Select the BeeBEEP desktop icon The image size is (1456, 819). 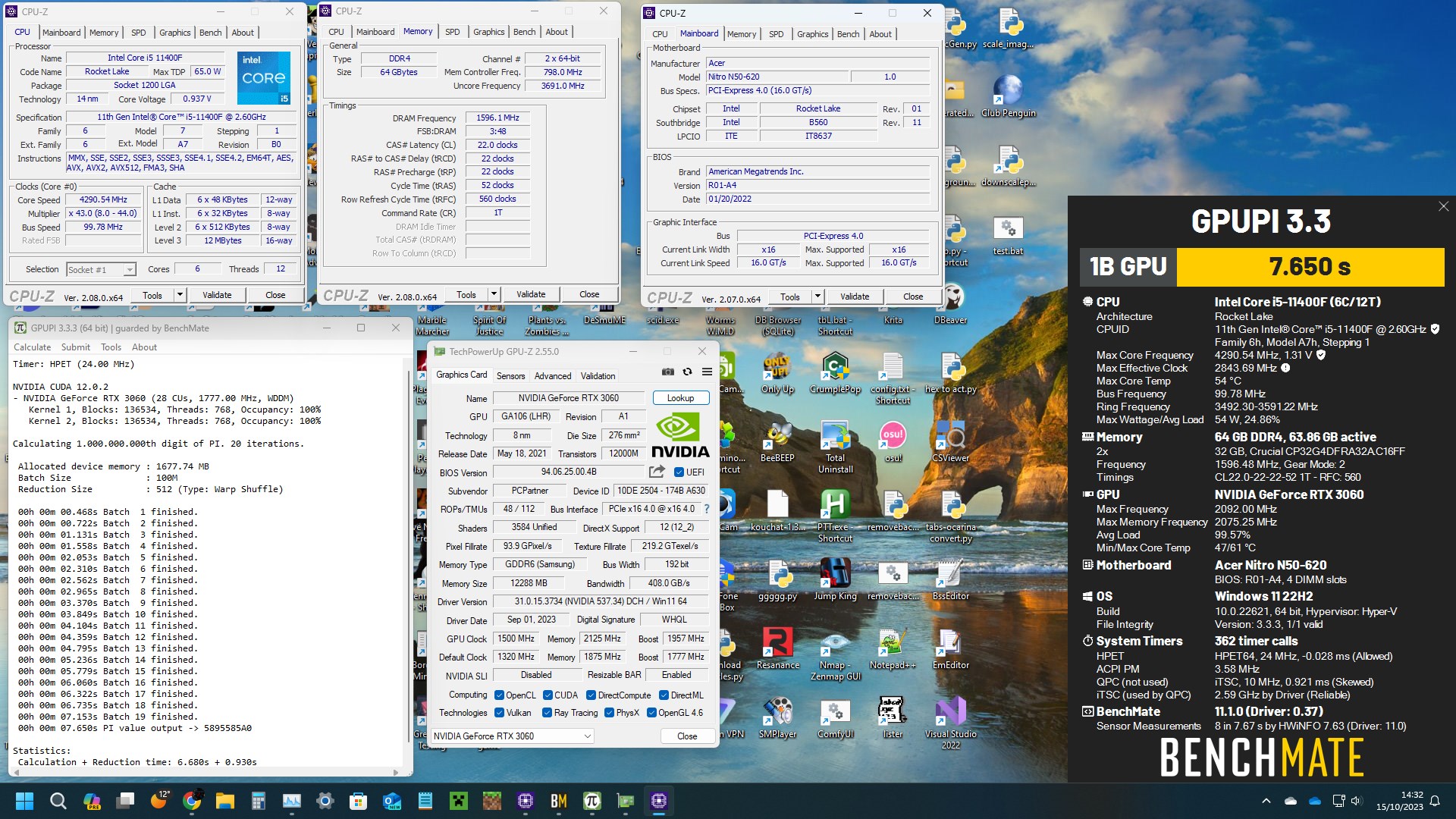pos(777,442)
